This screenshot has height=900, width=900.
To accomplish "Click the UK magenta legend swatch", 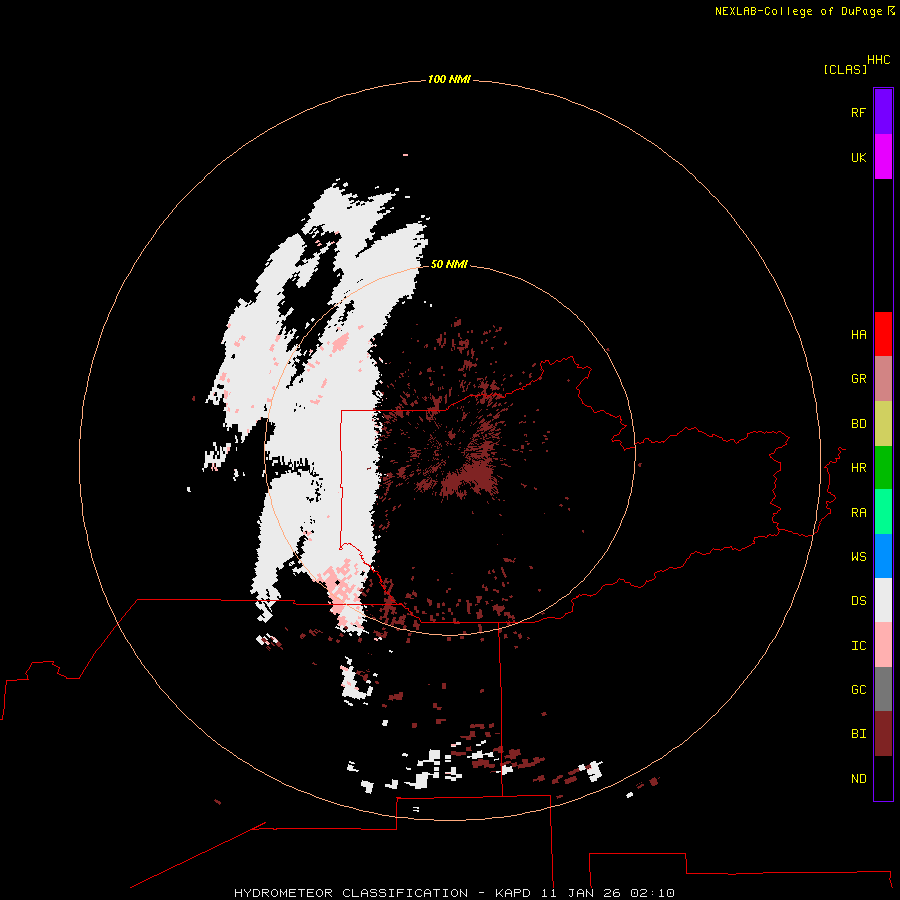I will click(x=883, y=157).
